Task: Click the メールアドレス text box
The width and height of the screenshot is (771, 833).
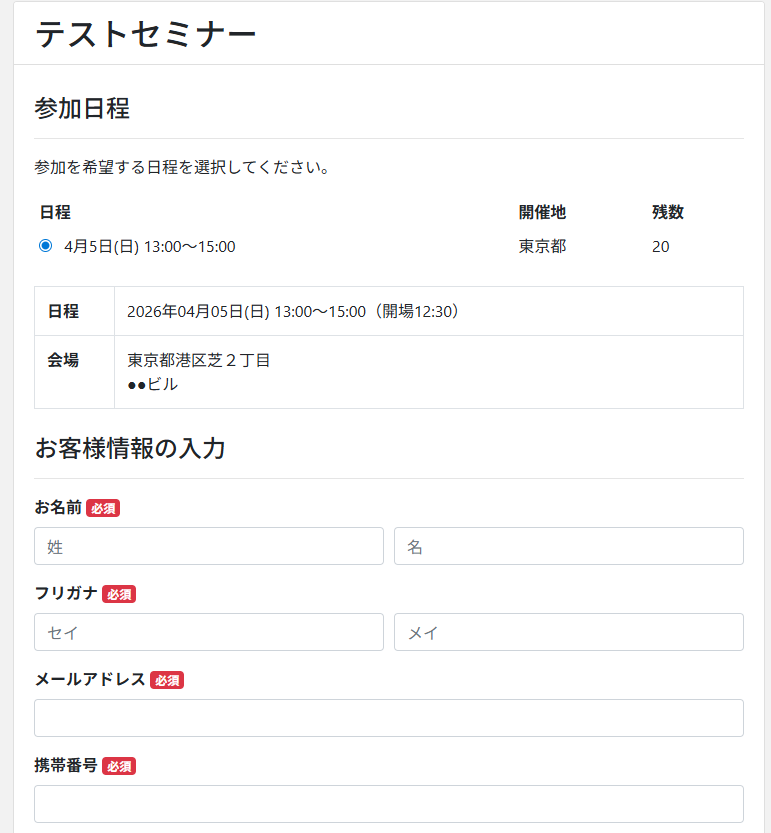Action: (388, 718)
